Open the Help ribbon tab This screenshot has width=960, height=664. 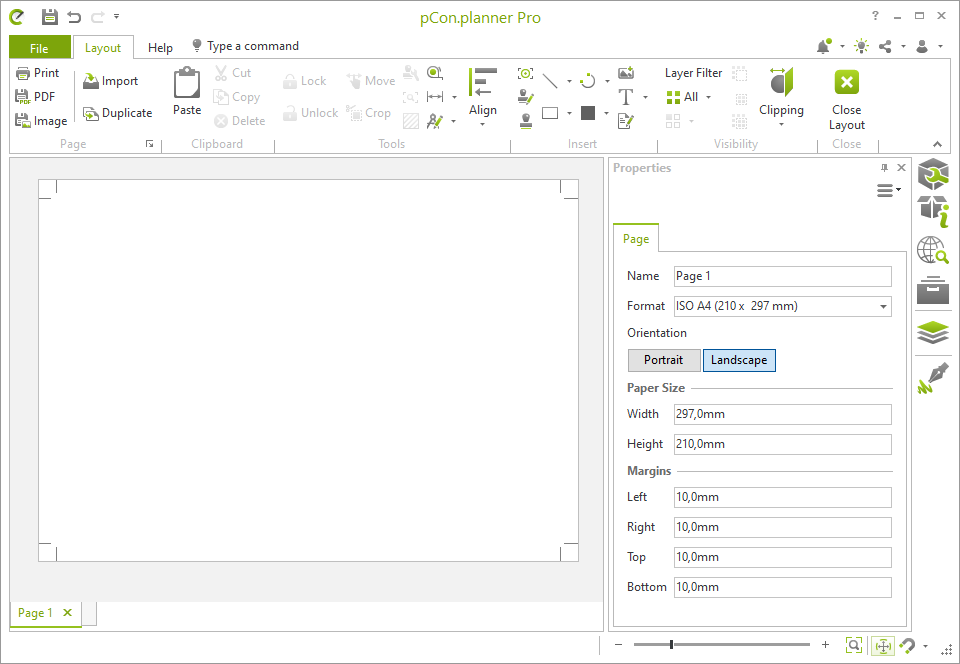pyautogui.click(x=160, y=48)
